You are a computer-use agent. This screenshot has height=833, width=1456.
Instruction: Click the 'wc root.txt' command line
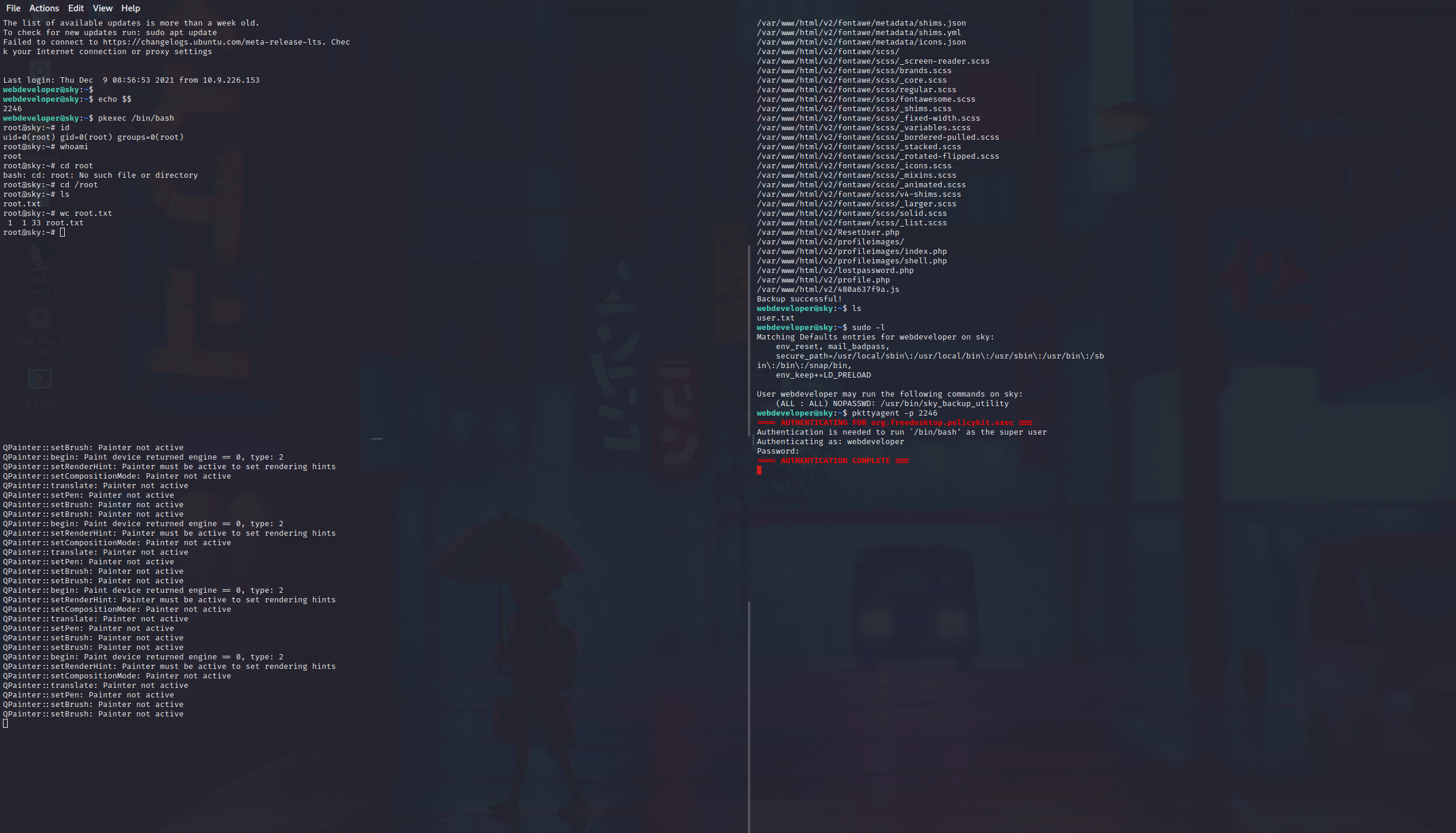[58, 213]
